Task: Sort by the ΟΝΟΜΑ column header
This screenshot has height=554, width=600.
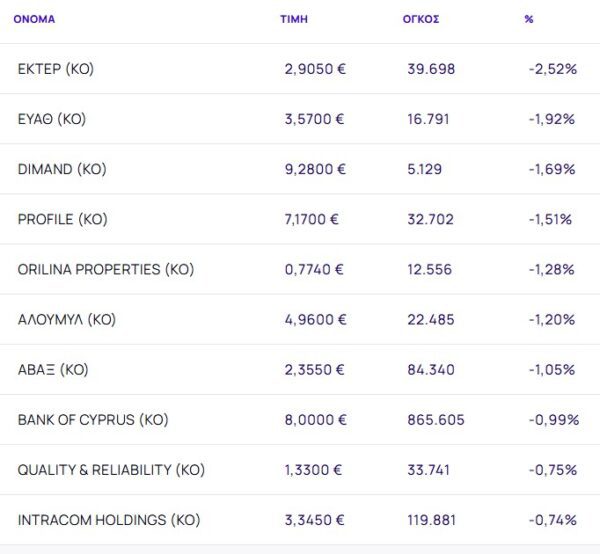Action: pos(34,19)
